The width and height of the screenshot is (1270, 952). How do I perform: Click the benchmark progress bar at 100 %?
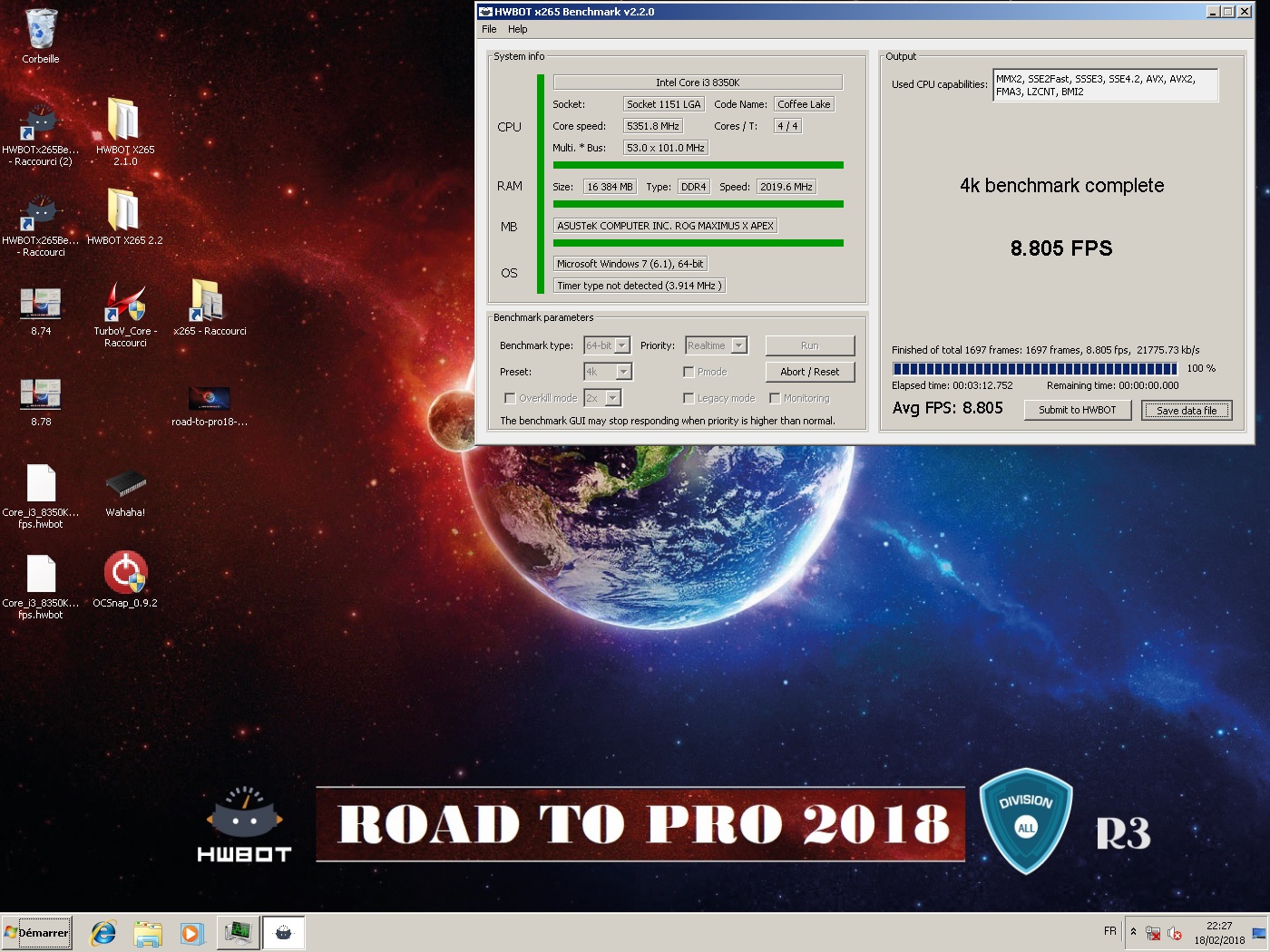coord(1035,369)
